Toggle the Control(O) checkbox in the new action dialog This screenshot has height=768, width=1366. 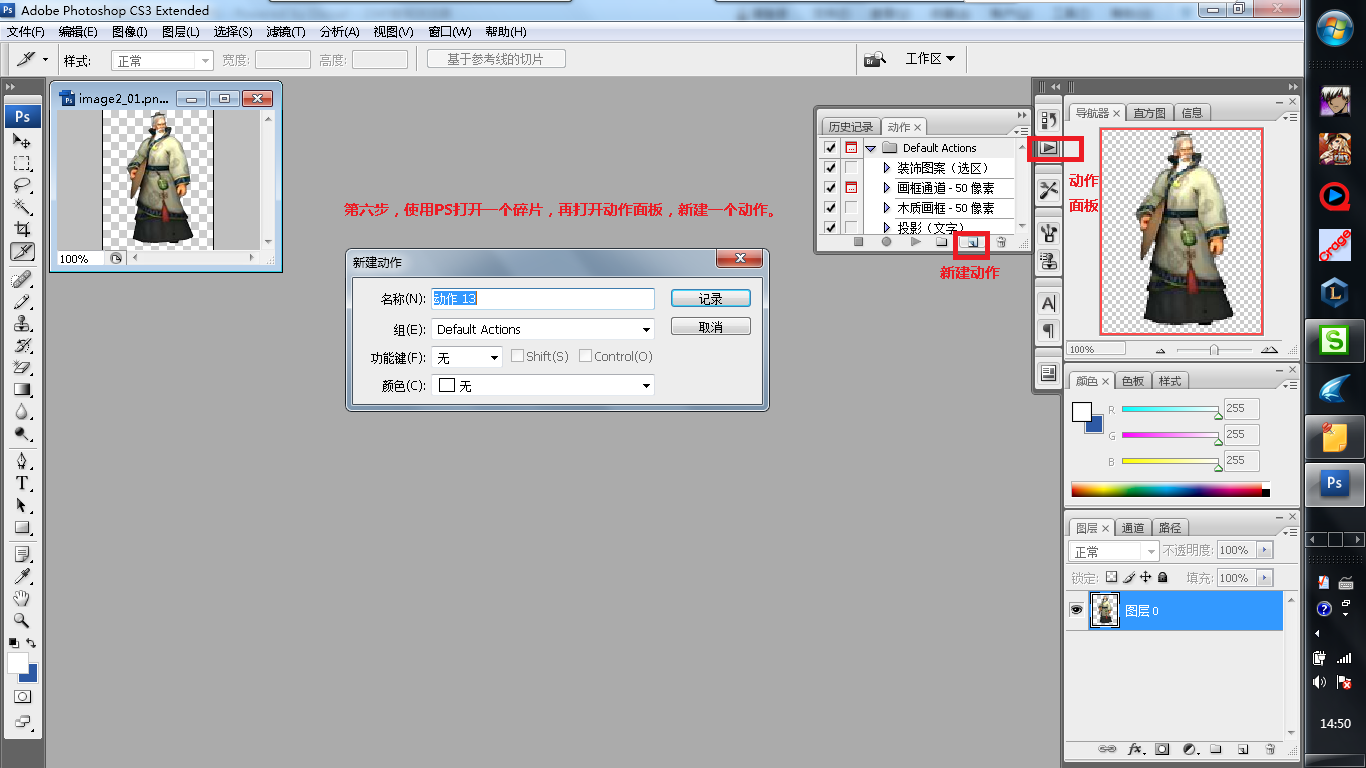(586, 356)
